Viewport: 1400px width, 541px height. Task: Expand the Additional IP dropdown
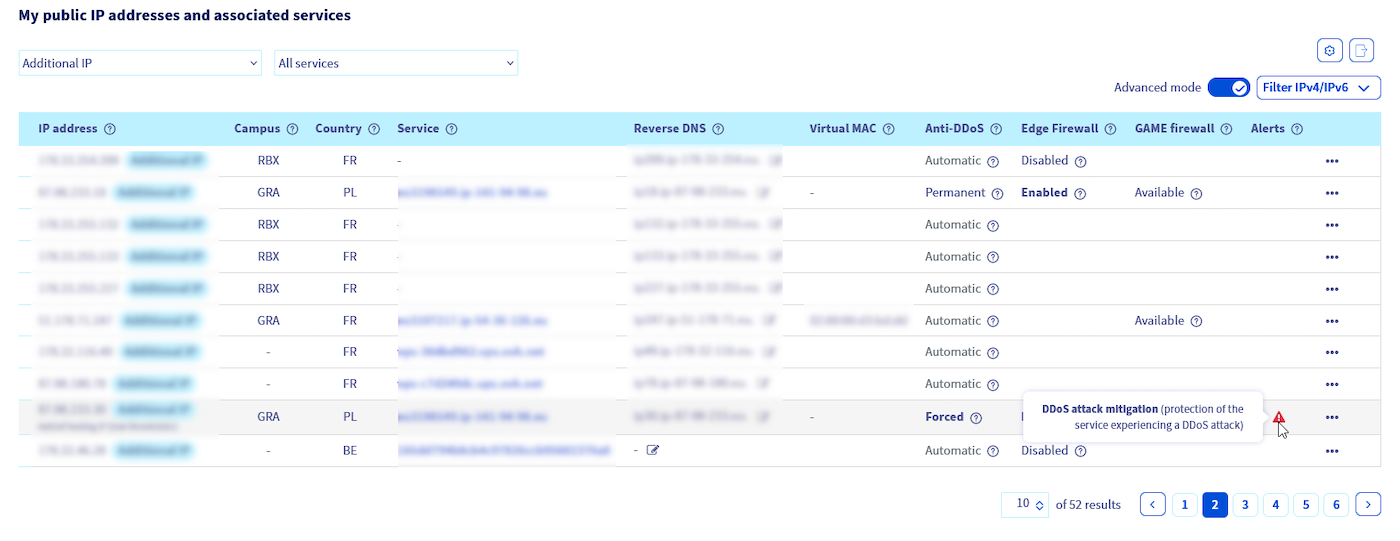(x=140, y=63)
